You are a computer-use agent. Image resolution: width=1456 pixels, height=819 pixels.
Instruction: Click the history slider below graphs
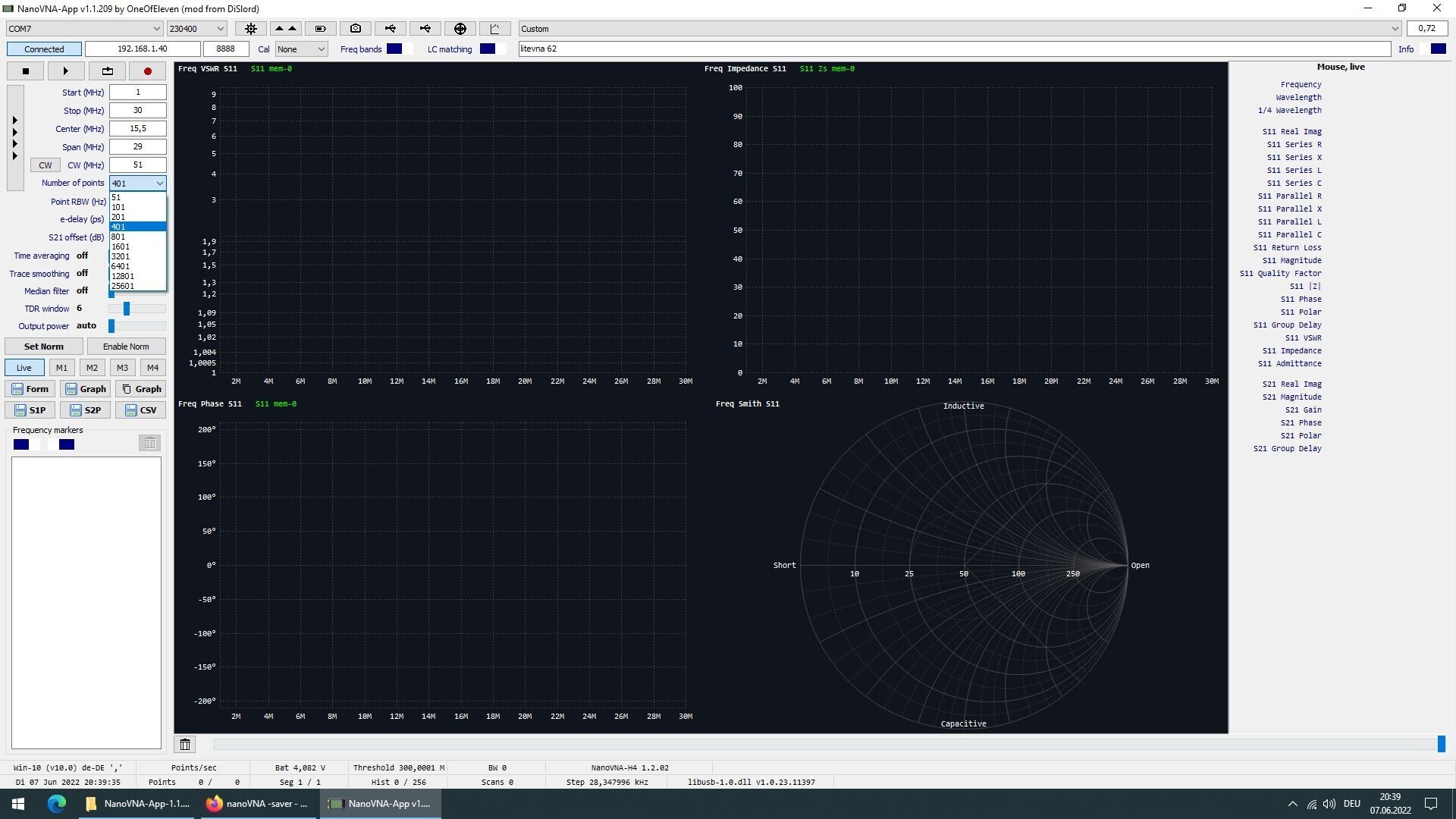point(830,745)
